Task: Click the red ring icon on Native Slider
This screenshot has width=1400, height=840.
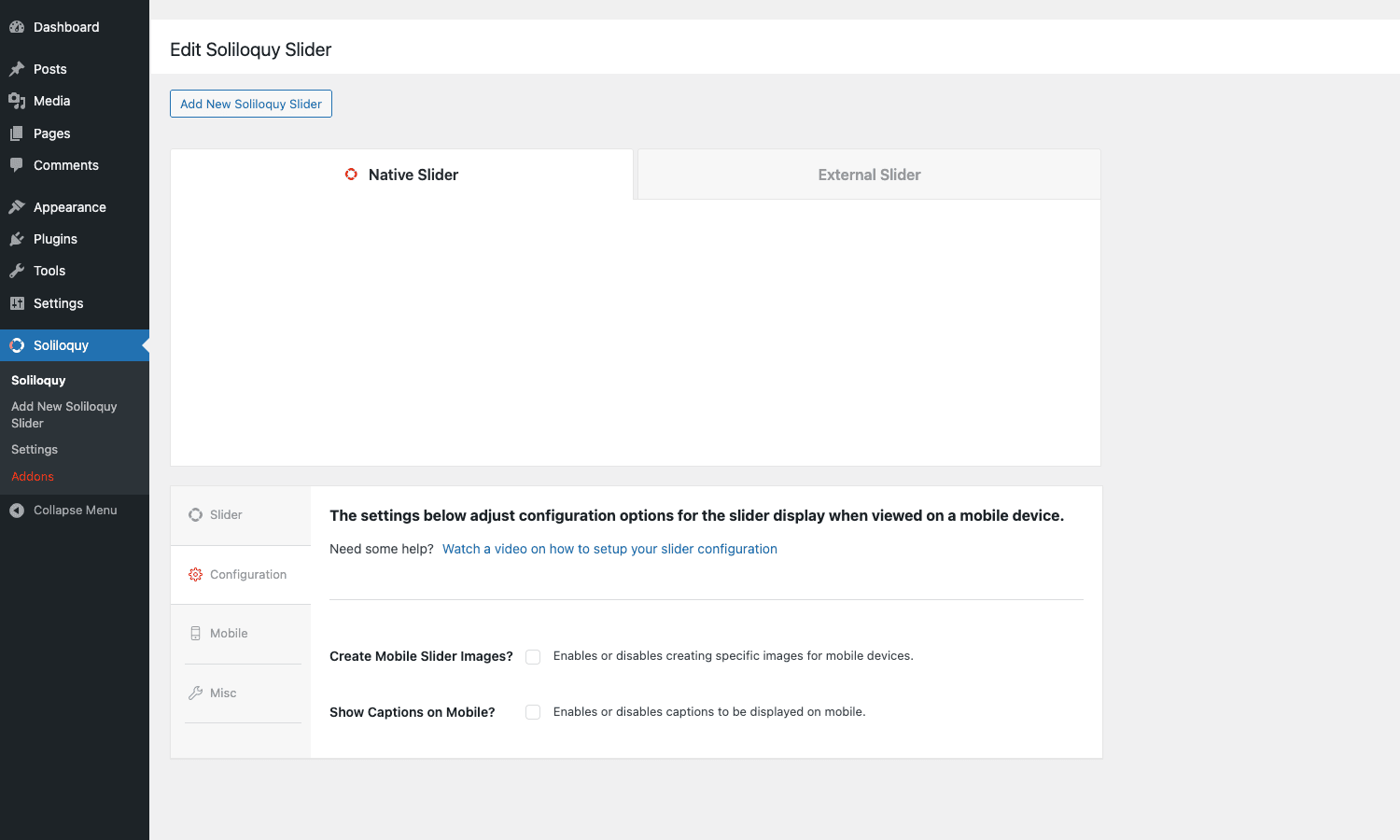Action: [351, 175]
